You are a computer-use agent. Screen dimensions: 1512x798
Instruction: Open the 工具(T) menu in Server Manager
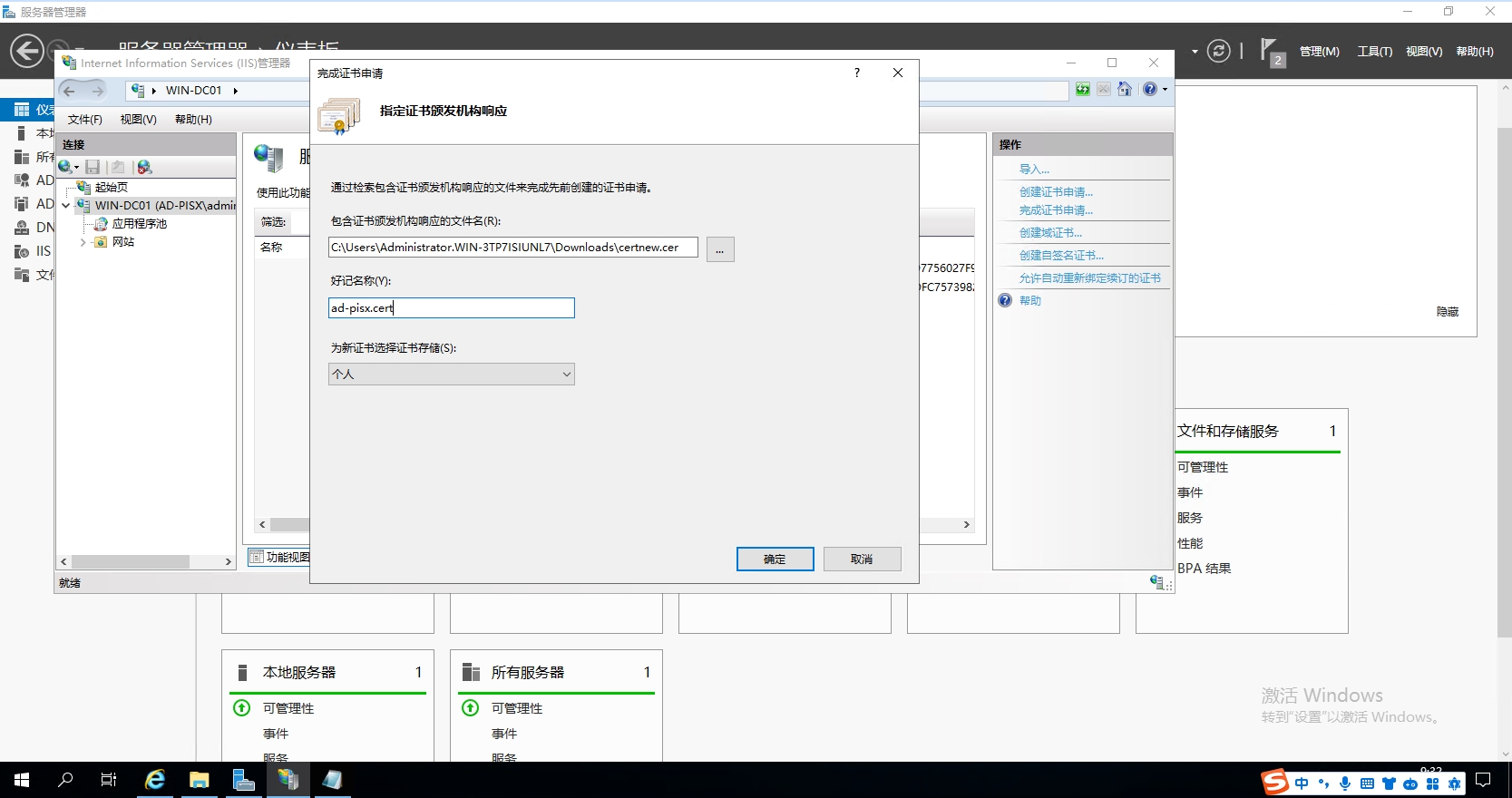tap(1374, 52)
